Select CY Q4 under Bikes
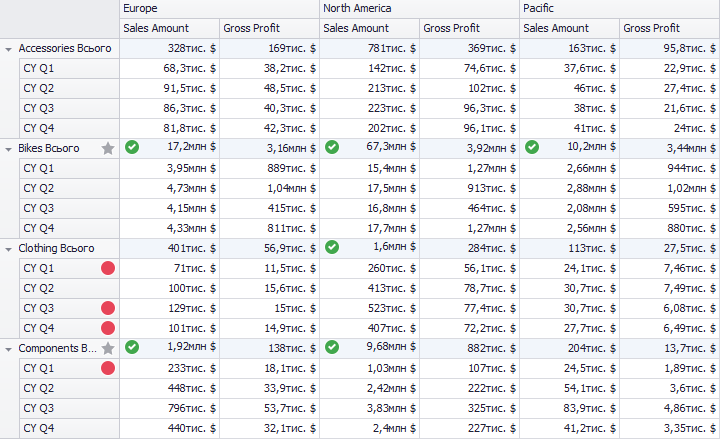The height and width of the screenshot is (440, 721). (x=69, y=229)
